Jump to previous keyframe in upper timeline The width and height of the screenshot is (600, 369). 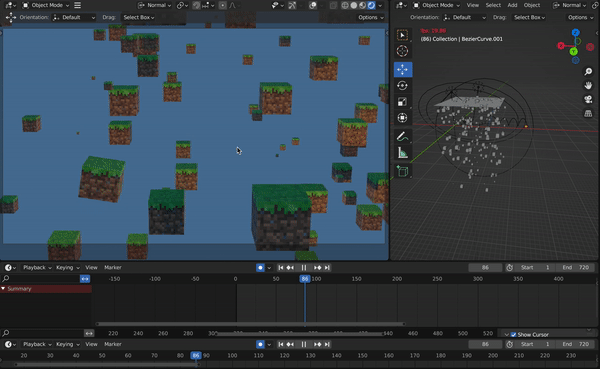click(290, 268)
